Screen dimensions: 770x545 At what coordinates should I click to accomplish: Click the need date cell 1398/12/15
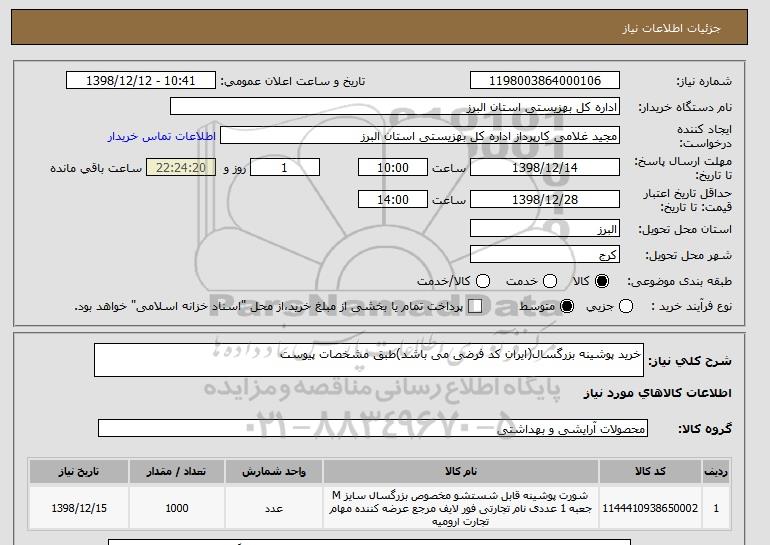79,508
